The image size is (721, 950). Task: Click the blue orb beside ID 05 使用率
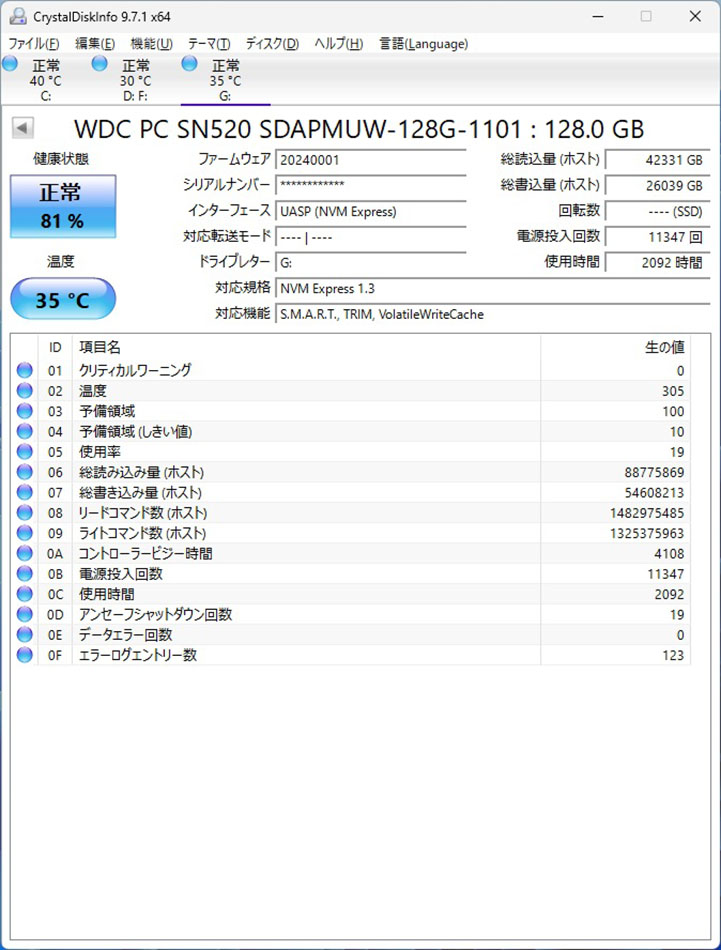click(24, 452)
